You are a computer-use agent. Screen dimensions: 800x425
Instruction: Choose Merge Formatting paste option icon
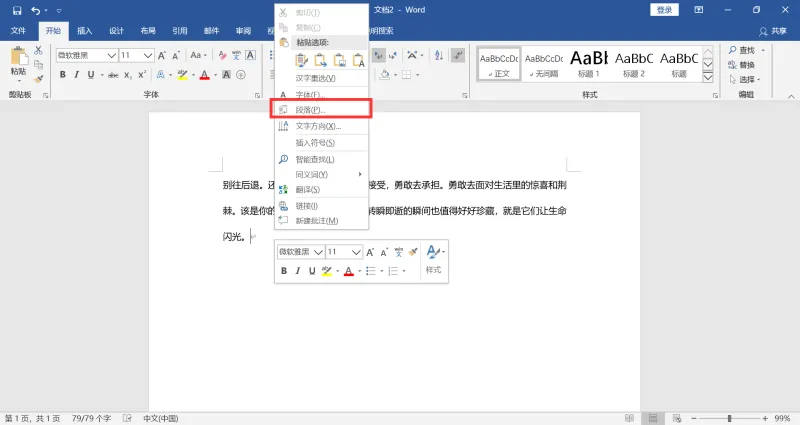click(x=320, y=60)
